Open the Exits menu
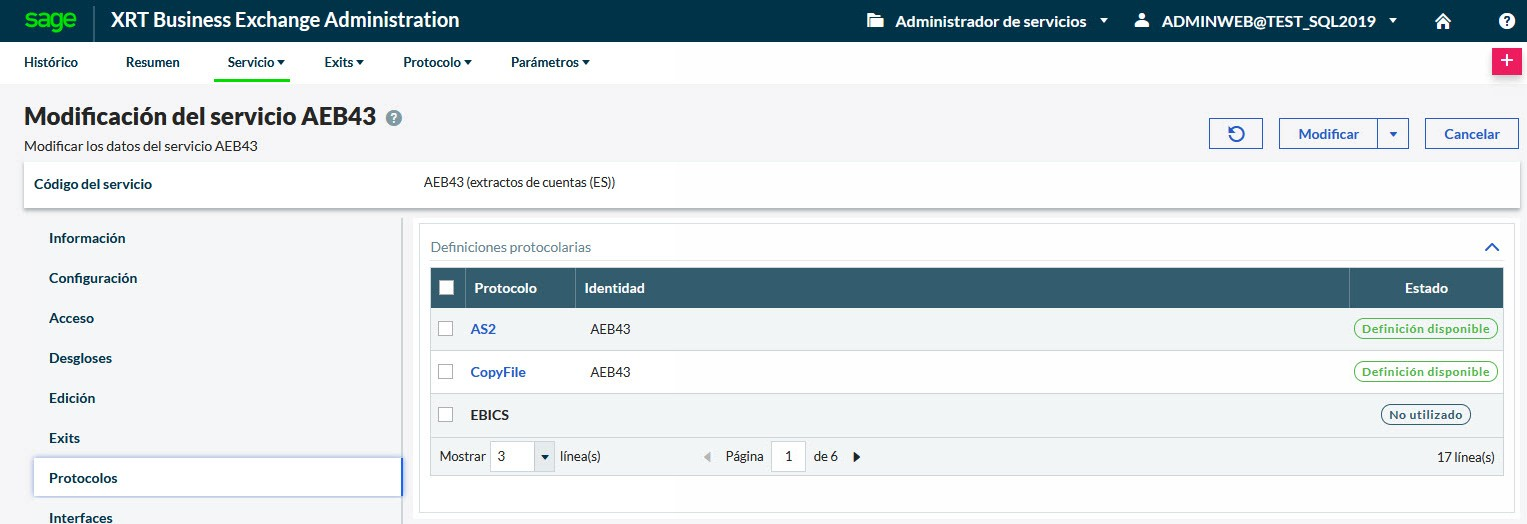 coord(343,62)
